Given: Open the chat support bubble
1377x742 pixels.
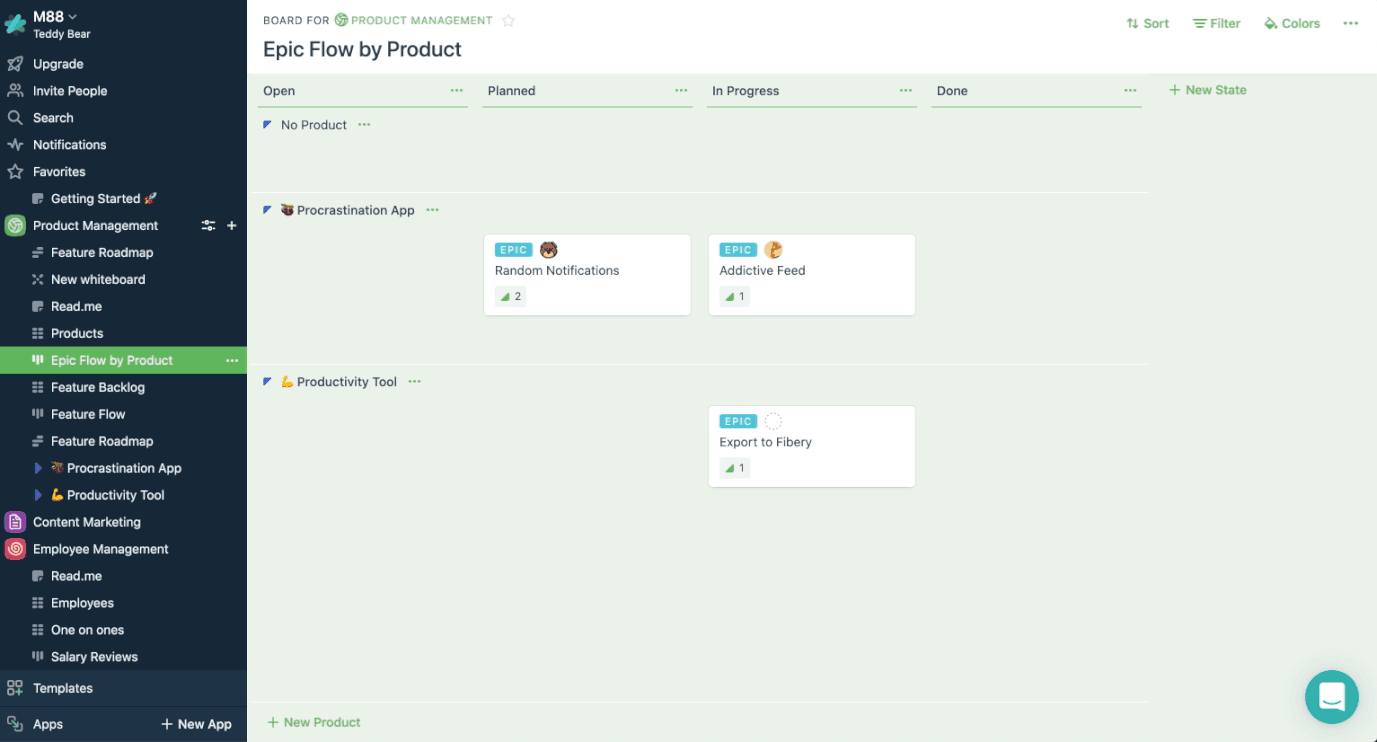Looking at the screenshot, I should [x=1331, y=696].
